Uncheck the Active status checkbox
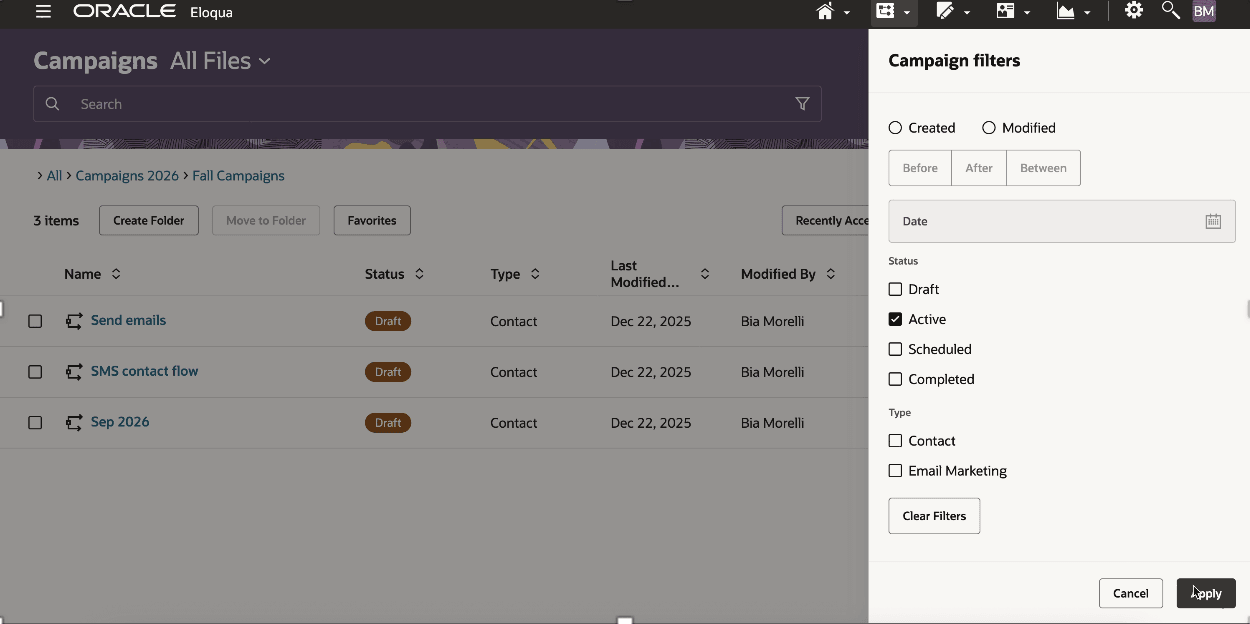 click(895, 319)
